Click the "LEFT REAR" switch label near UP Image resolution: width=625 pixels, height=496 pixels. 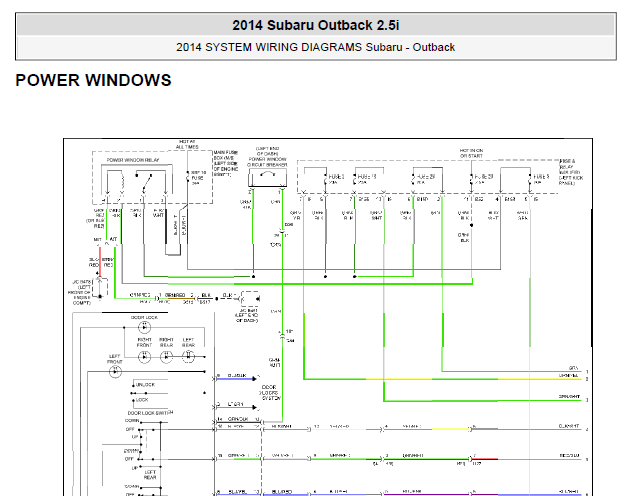150,474
